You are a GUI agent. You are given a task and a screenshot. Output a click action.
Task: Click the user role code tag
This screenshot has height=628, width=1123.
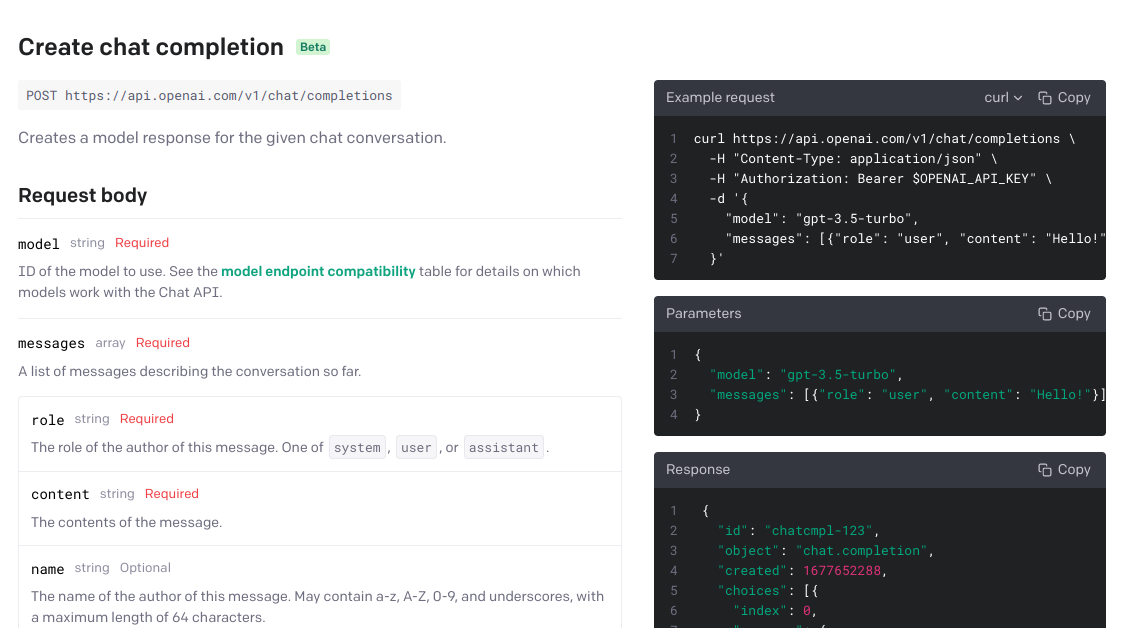[416, 448]
